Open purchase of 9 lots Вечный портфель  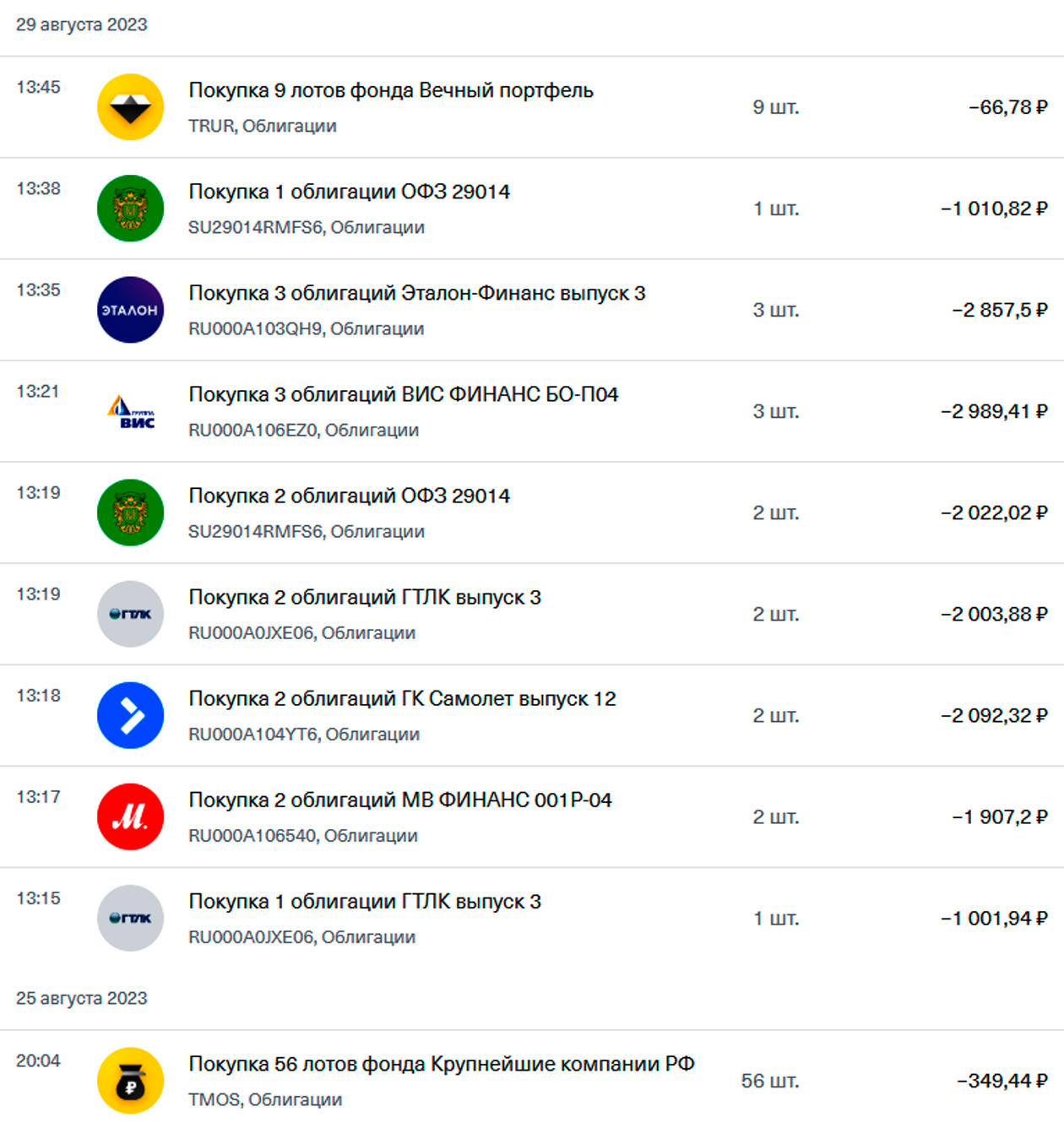tap(390, 90)
